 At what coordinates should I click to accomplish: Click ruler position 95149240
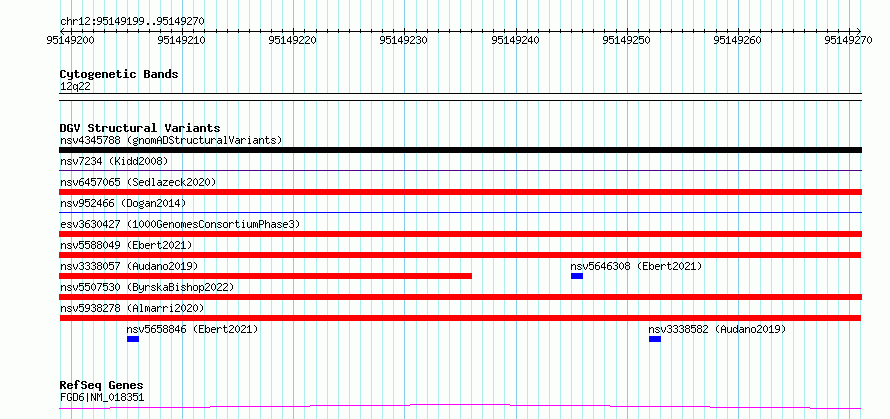click(x=515, y=40)
